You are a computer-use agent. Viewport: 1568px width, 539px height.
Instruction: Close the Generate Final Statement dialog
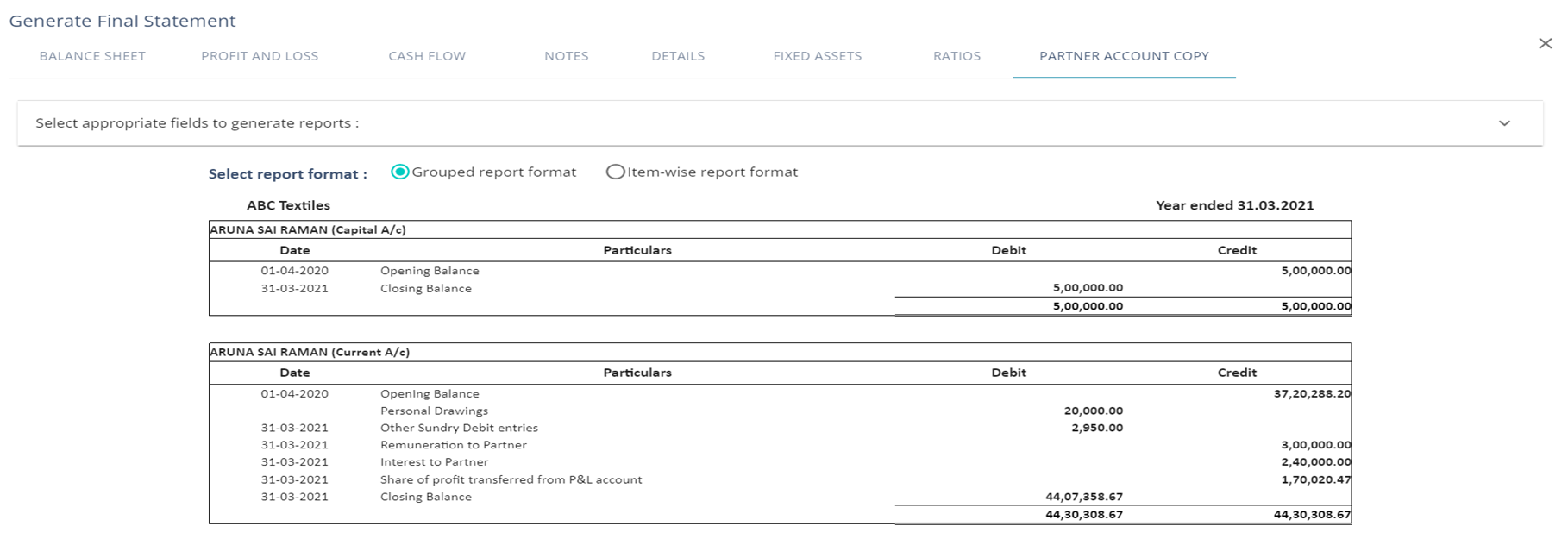point(1545,43)
